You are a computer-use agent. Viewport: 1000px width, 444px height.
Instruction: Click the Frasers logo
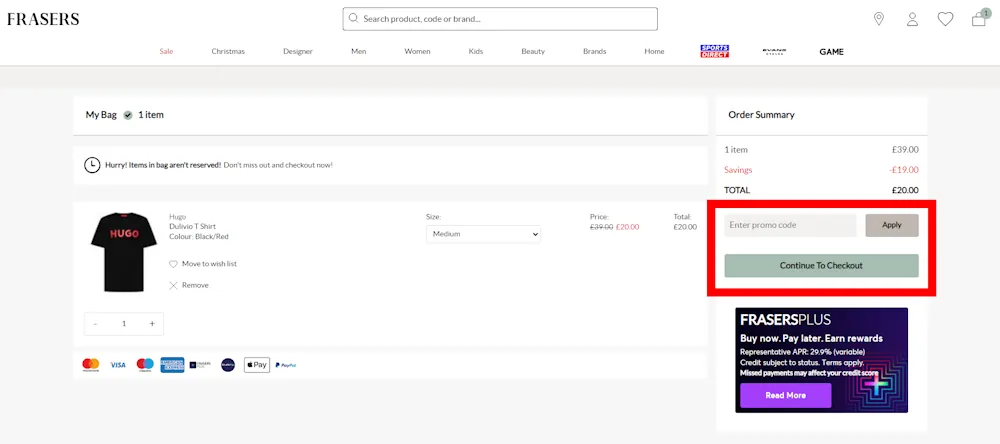[43, 19]
